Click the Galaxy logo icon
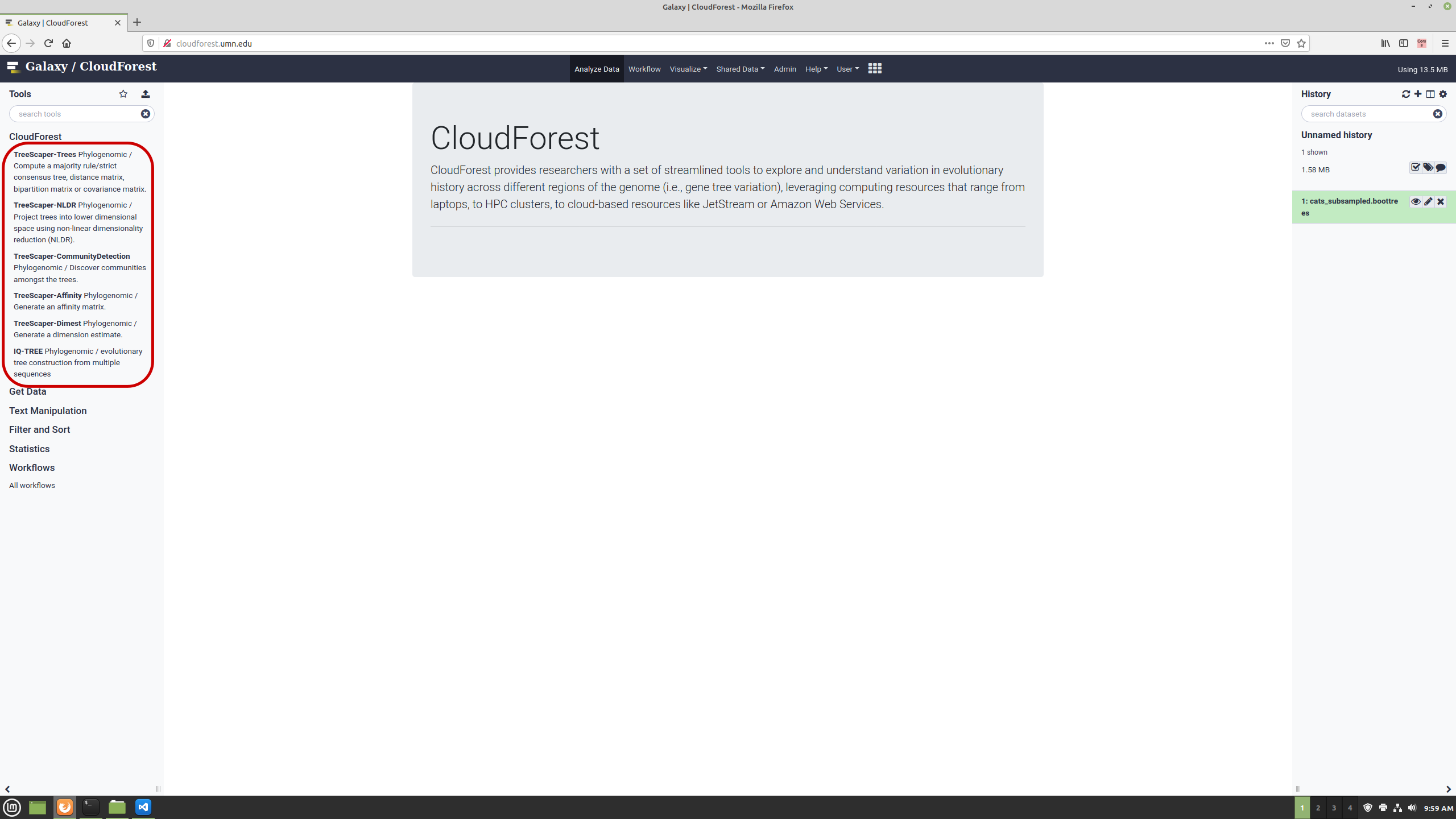This screenshot has width=1456, height=819. (13, 67)
